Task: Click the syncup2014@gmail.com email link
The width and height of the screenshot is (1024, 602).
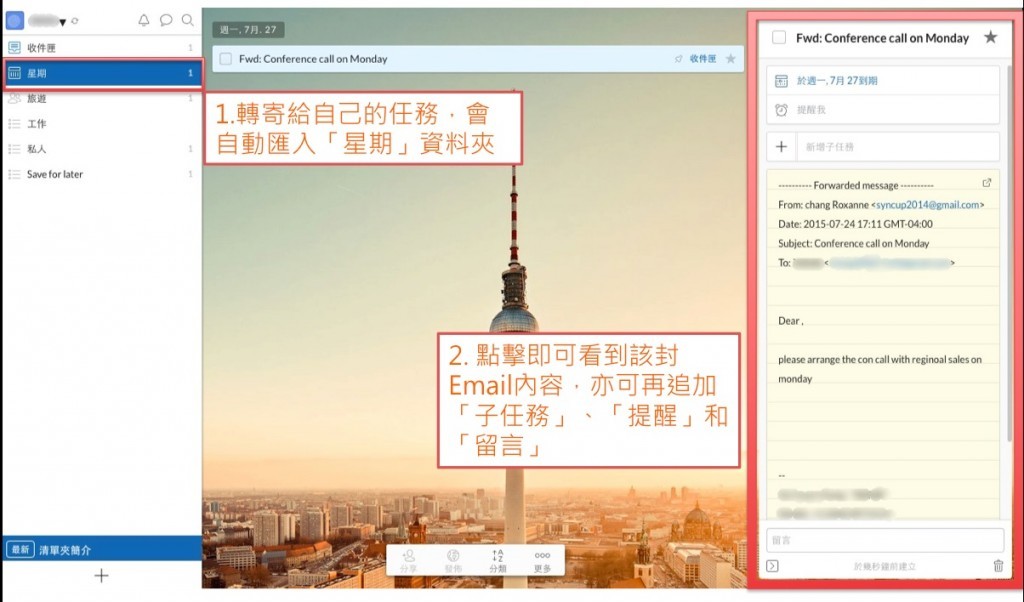Action: coord(927,204)
